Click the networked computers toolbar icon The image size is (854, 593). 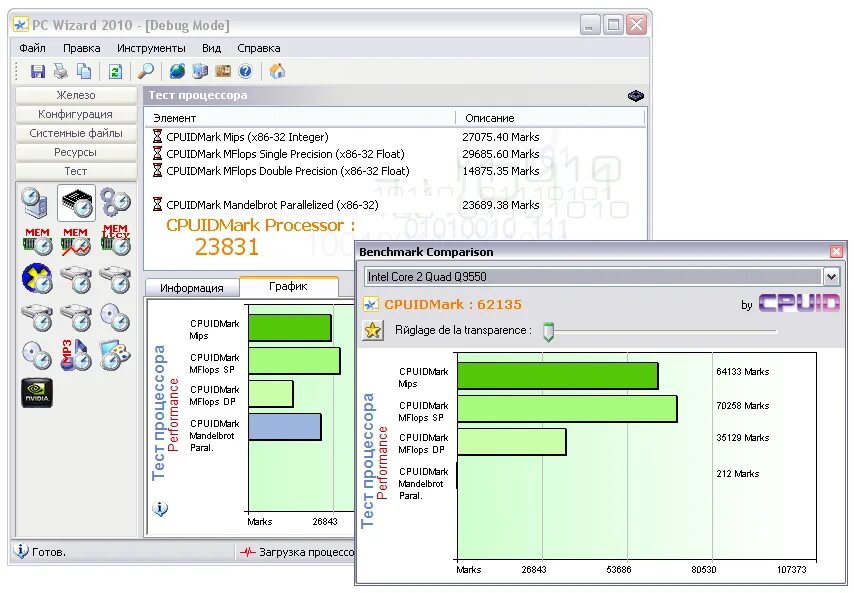[200, 71]
